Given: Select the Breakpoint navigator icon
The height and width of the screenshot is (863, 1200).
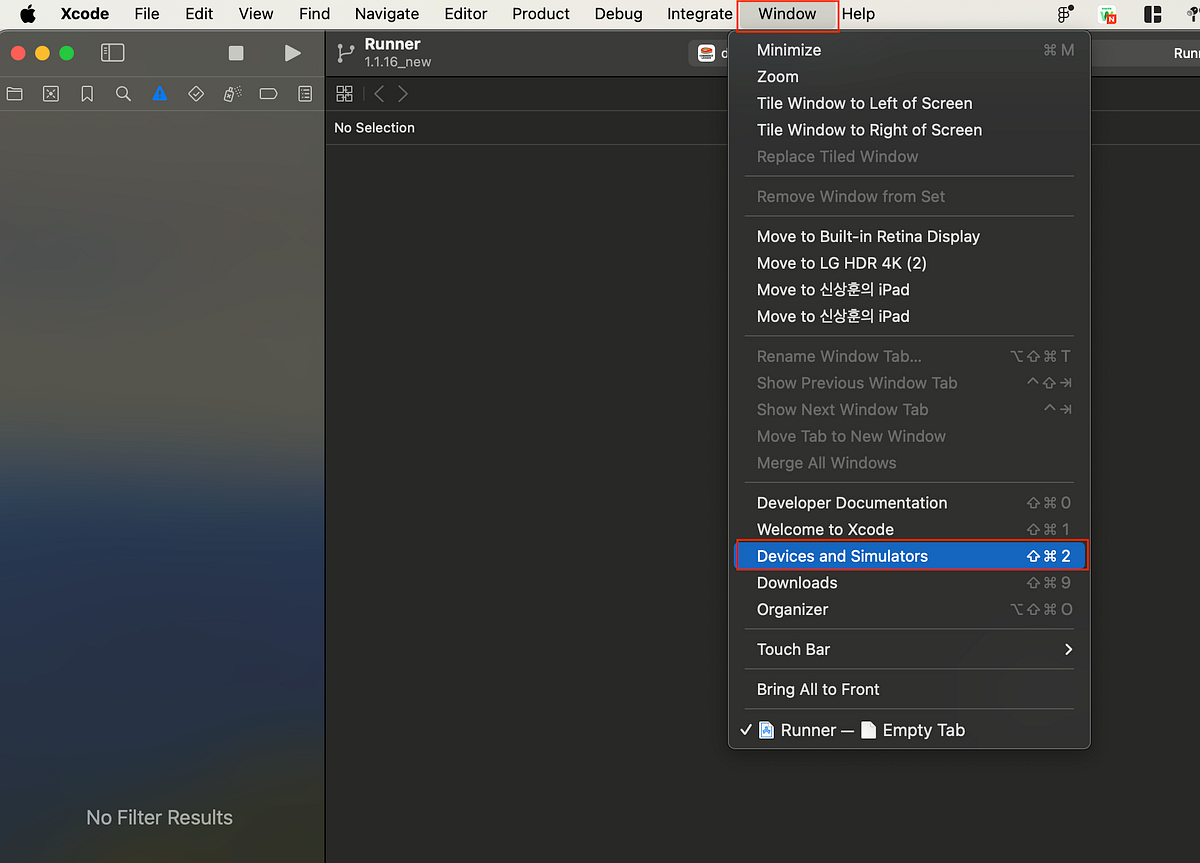Looking at the screenshot, I should pos(268,93).
